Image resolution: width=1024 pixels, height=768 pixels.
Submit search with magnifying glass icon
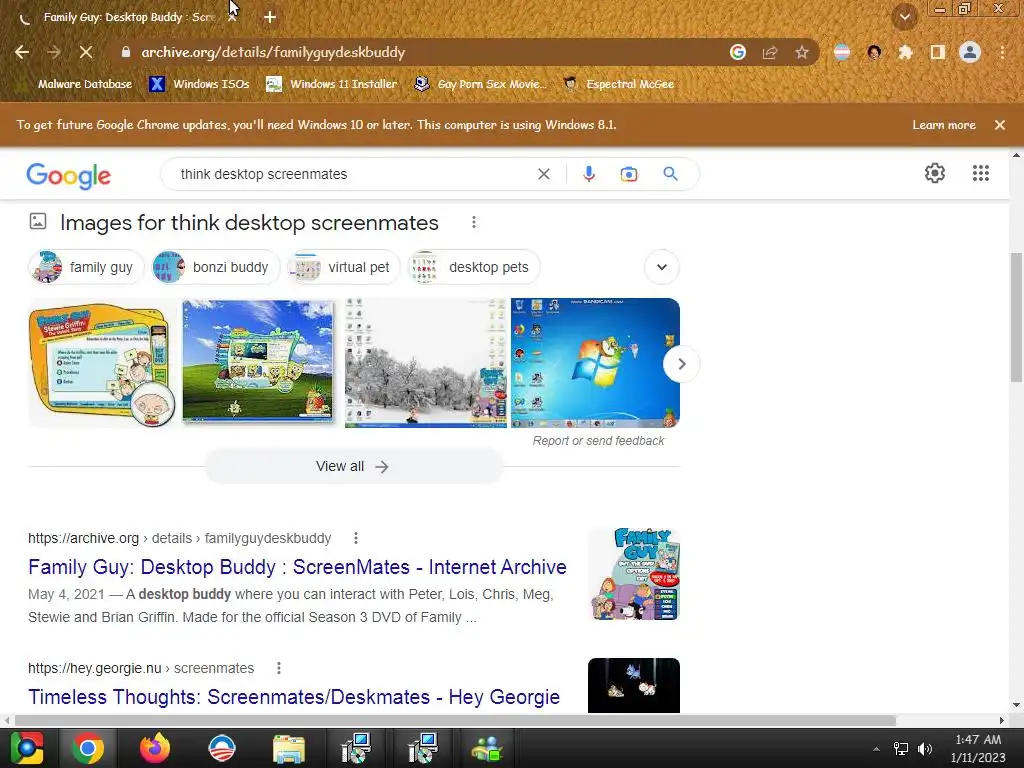[670, 174]
